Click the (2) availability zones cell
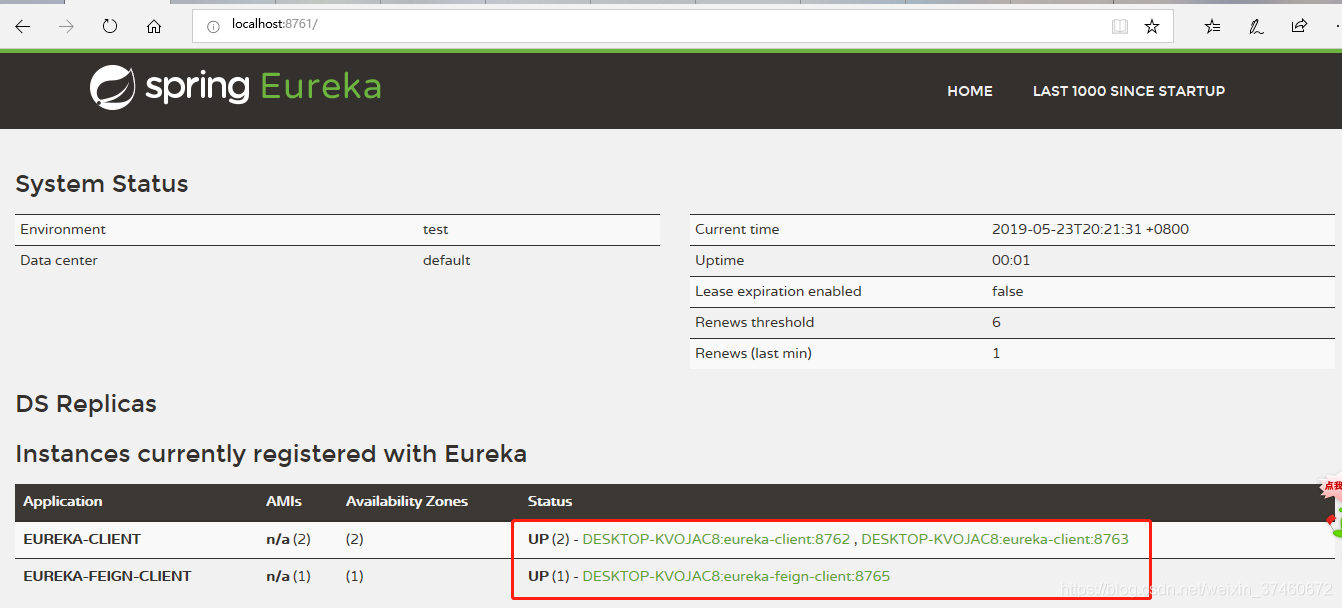This screenshot has height=608, width=1342. point(355,539)
